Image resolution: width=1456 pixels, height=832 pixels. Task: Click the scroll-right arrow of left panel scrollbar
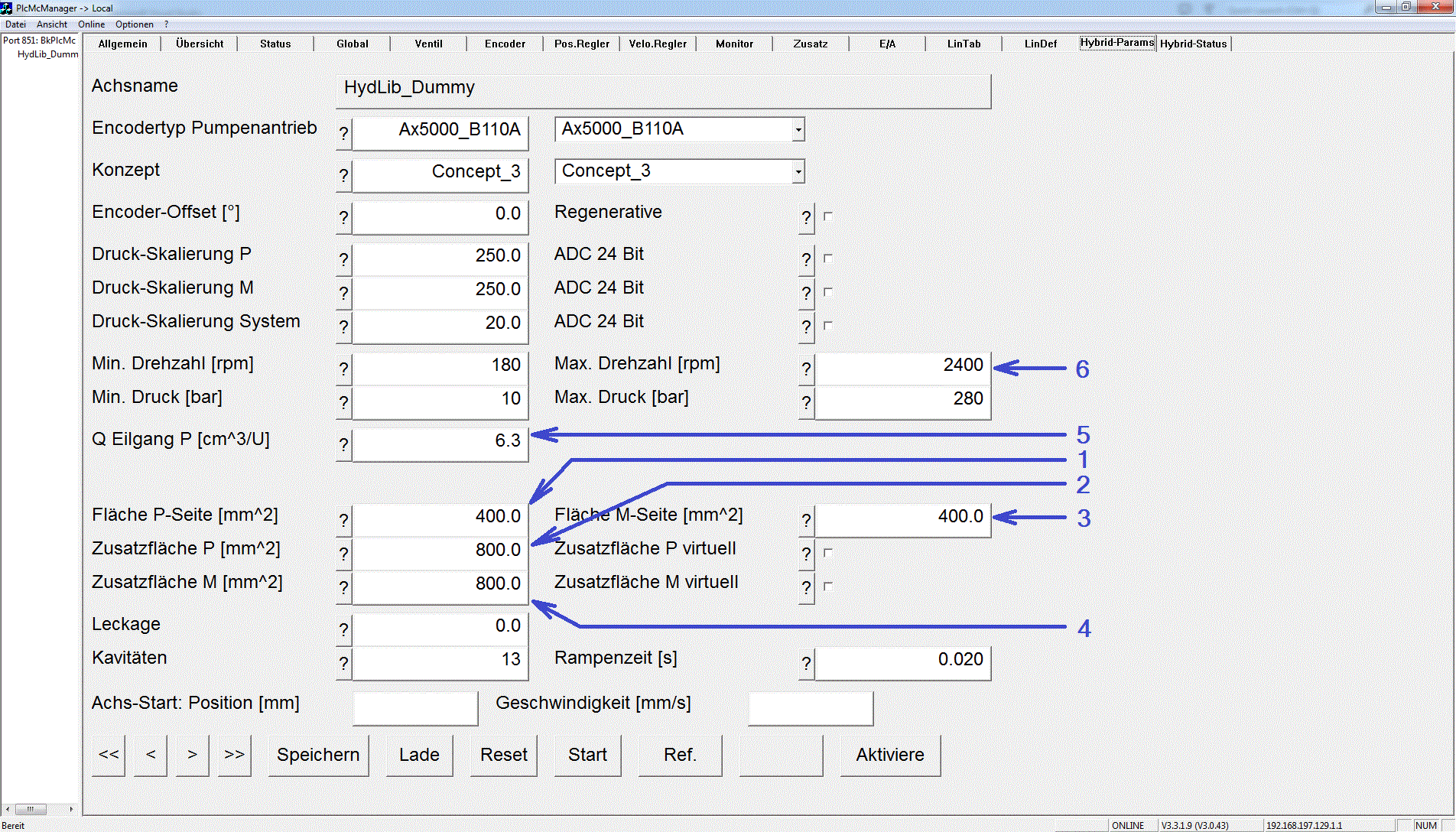tap(71, 809)
